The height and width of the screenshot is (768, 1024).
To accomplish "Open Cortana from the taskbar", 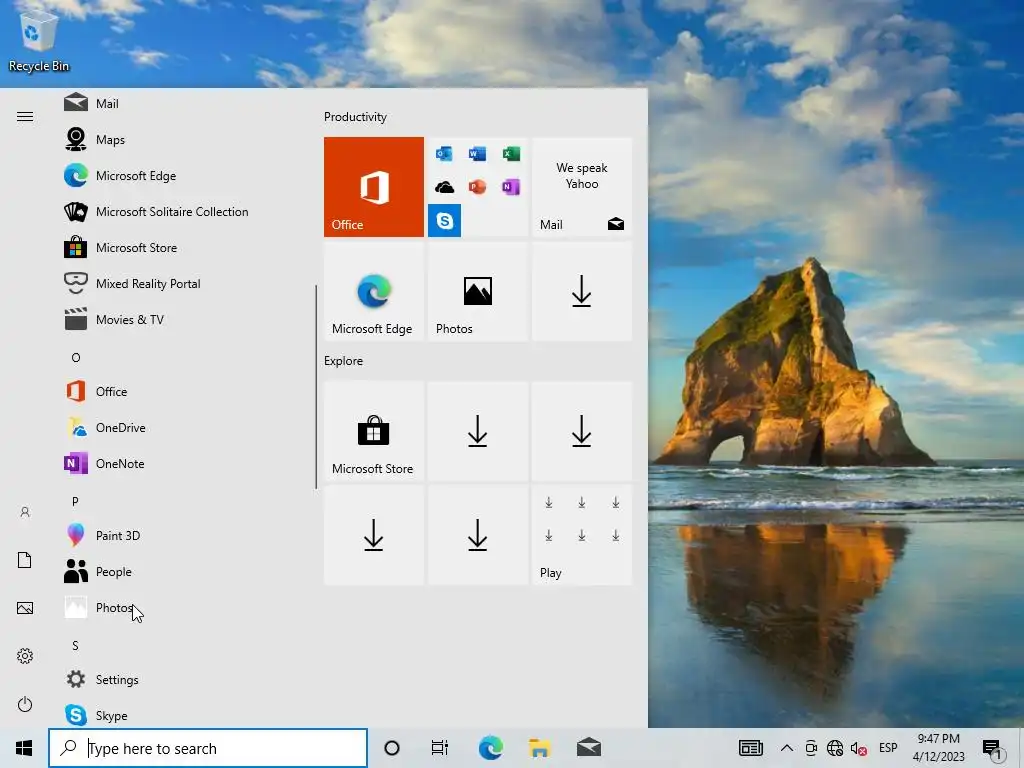I will coord(392,748).
